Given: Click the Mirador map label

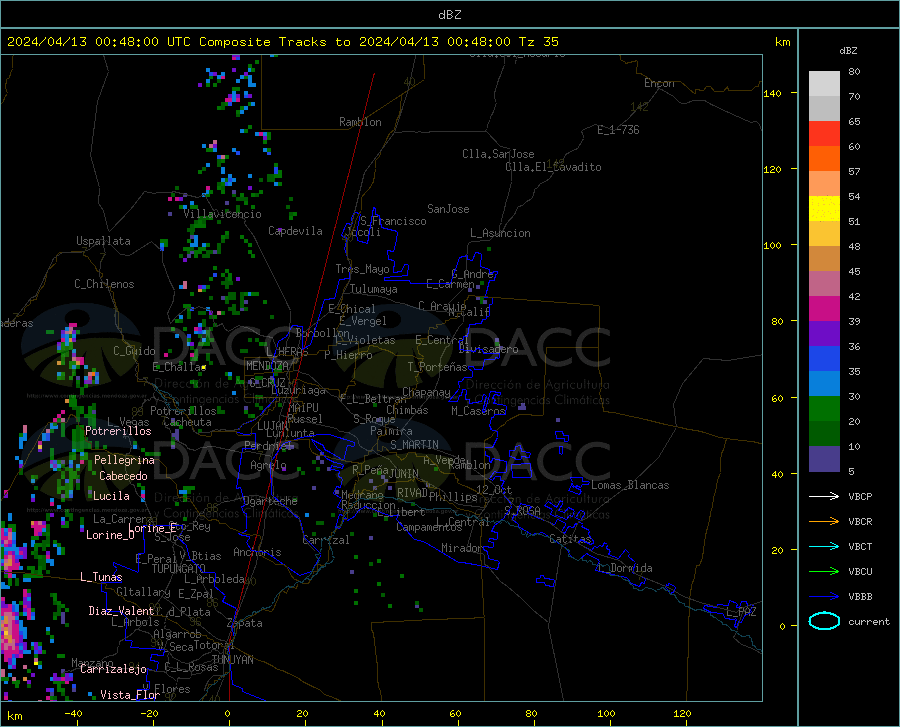Looking at the screenshot, I should [461, 548].
